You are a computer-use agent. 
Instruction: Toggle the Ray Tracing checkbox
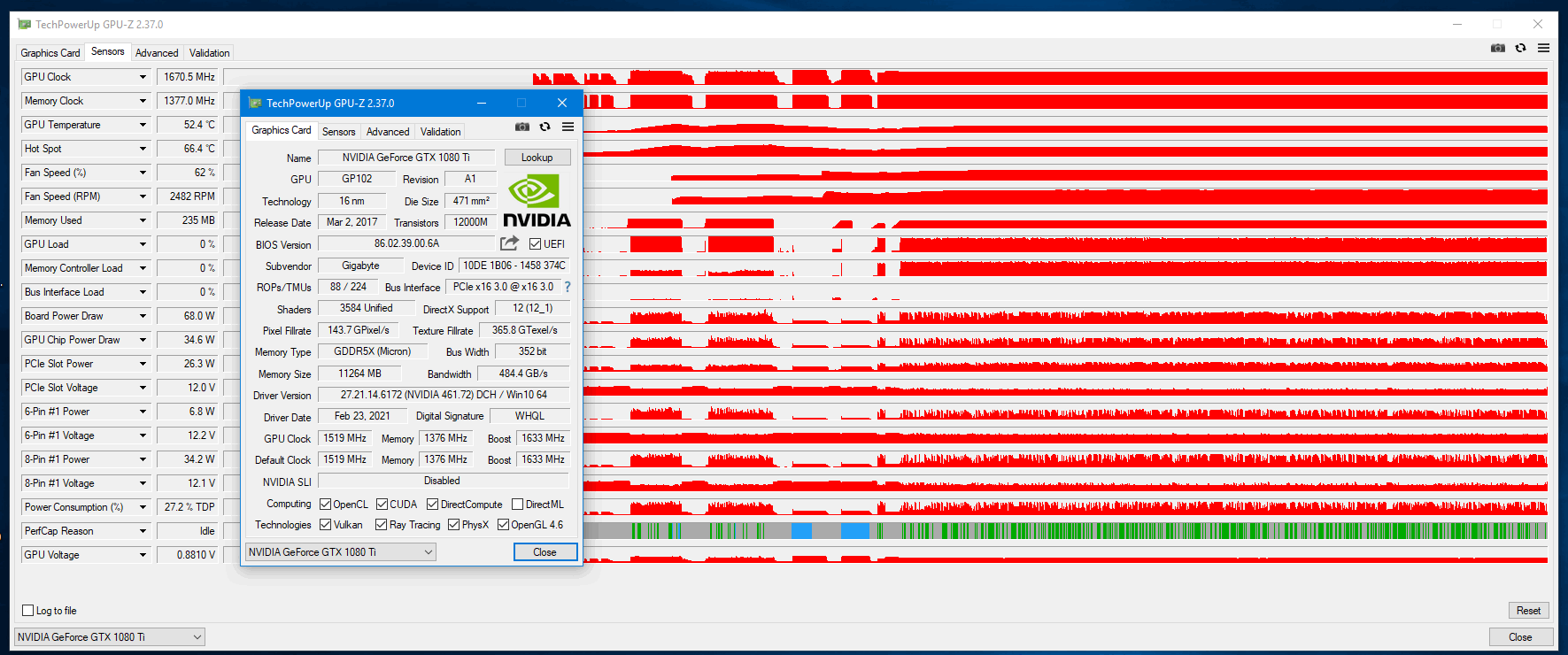[x=381, y=525]
